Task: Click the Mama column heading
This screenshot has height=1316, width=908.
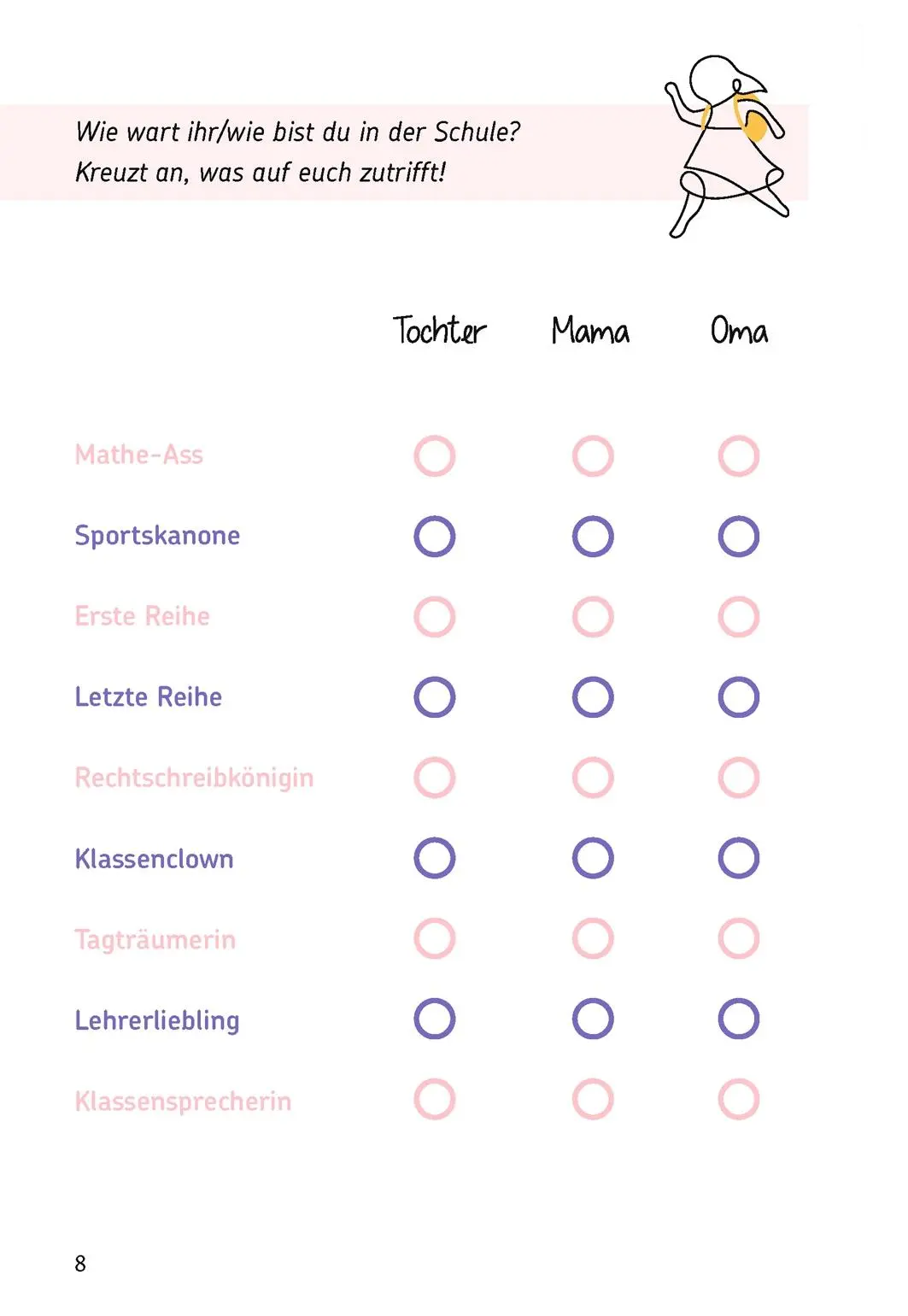Action: point(590,331)
